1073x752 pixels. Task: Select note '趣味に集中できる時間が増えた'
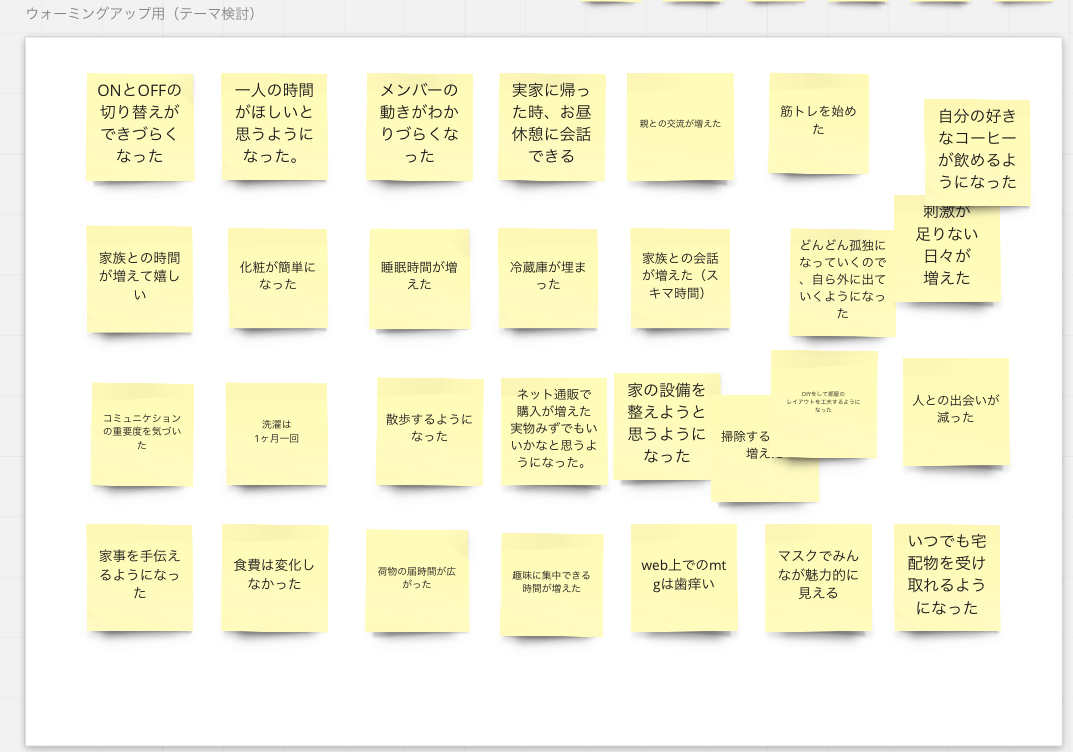click(x=552, y=585)
